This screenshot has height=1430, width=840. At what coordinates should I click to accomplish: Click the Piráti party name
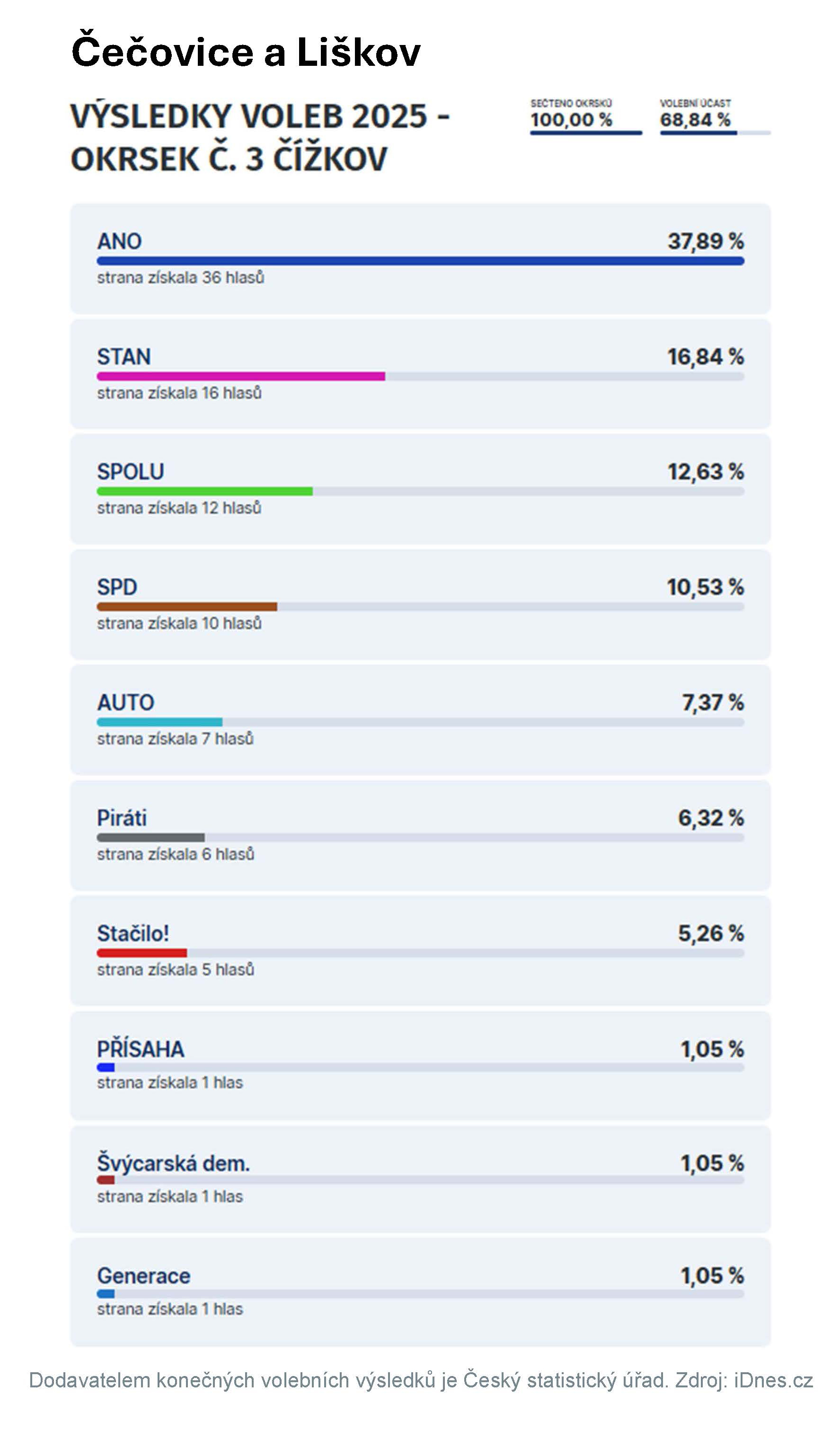pyautogui.click(x=121, y=818)
